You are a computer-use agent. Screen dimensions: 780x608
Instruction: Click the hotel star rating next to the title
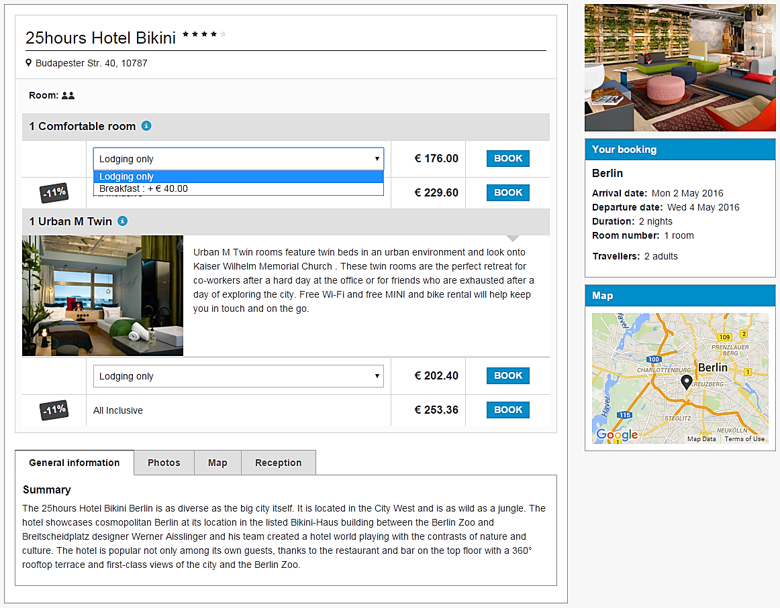point(205,36)
